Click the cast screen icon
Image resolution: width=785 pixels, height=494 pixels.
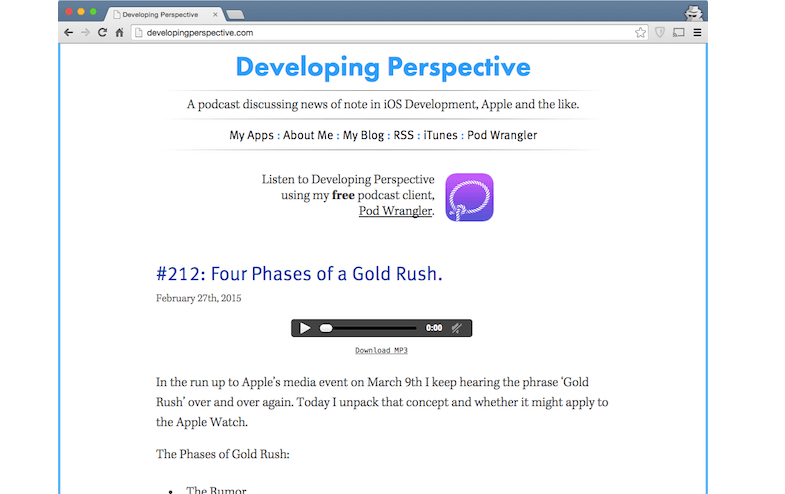[678, 33]
